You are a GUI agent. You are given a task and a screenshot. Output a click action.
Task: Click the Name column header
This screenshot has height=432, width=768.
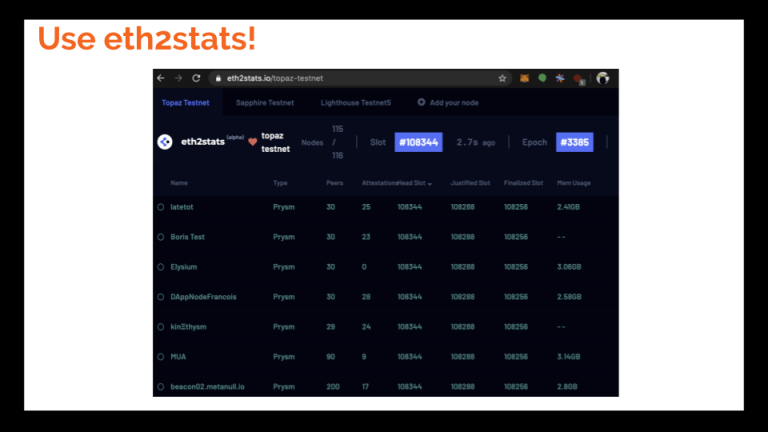tap(179, 183)
